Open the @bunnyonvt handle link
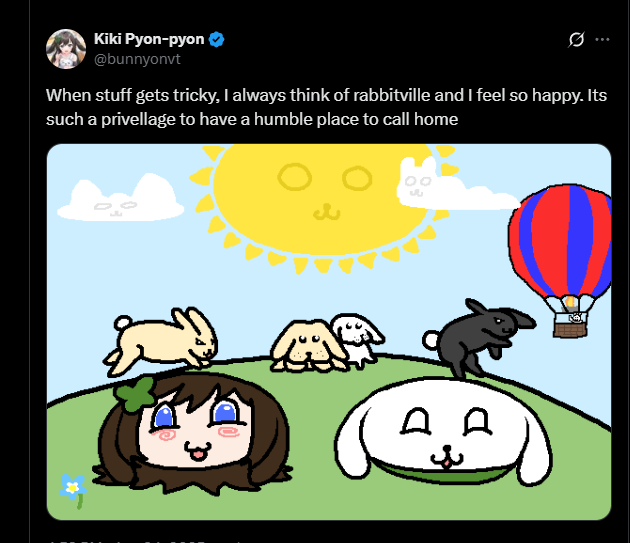Screen dimensions: 630x543 [137, 59]
